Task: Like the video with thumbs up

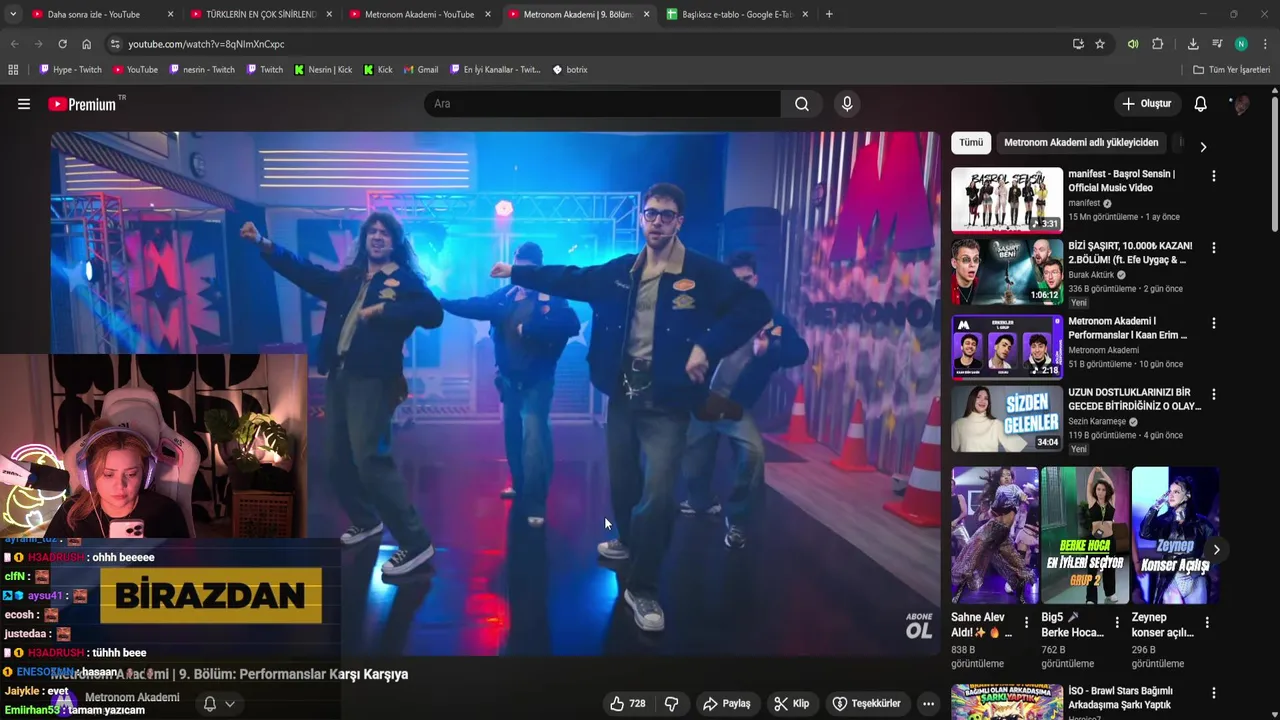Action: pos(628,704)
